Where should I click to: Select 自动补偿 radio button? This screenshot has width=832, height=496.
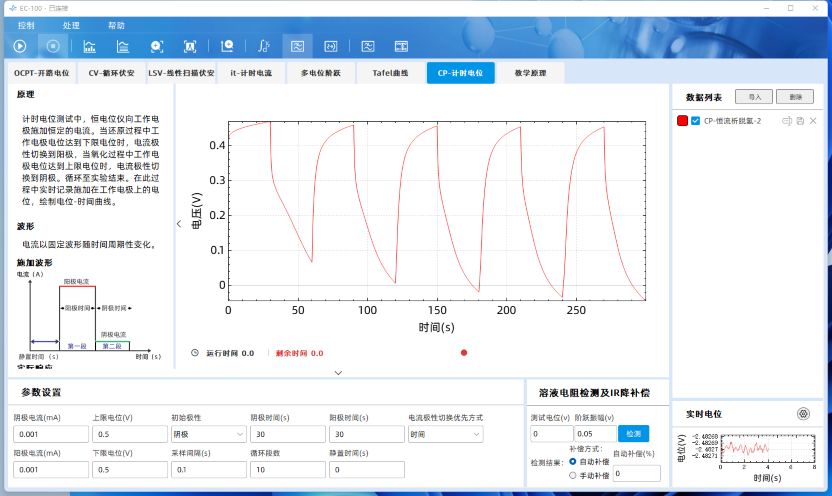(572, 462)
